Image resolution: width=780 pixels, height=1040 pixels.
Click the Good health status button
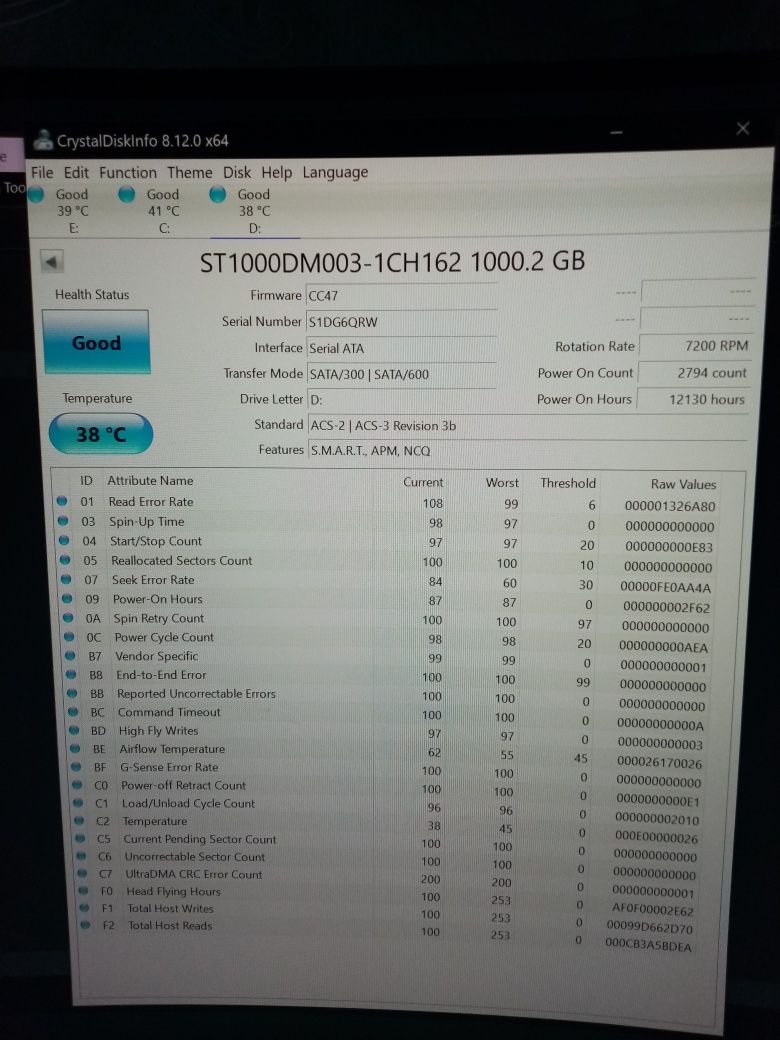pyautogui.click(x=96, y=342)
